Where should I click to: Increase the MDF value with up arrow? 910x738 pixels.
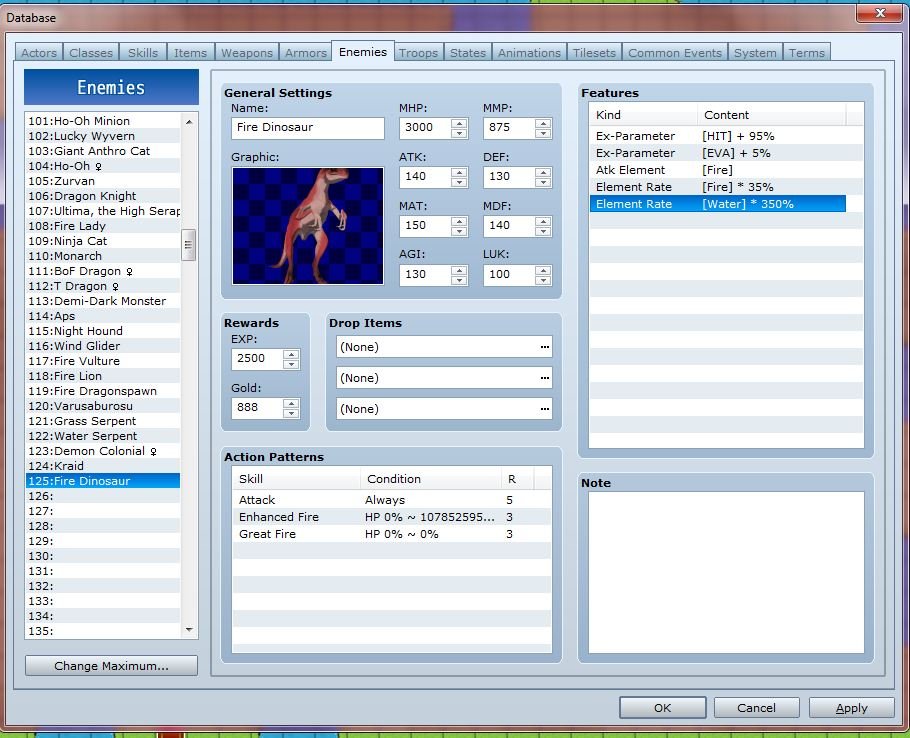pyautogui.click(x=543, y=221)
